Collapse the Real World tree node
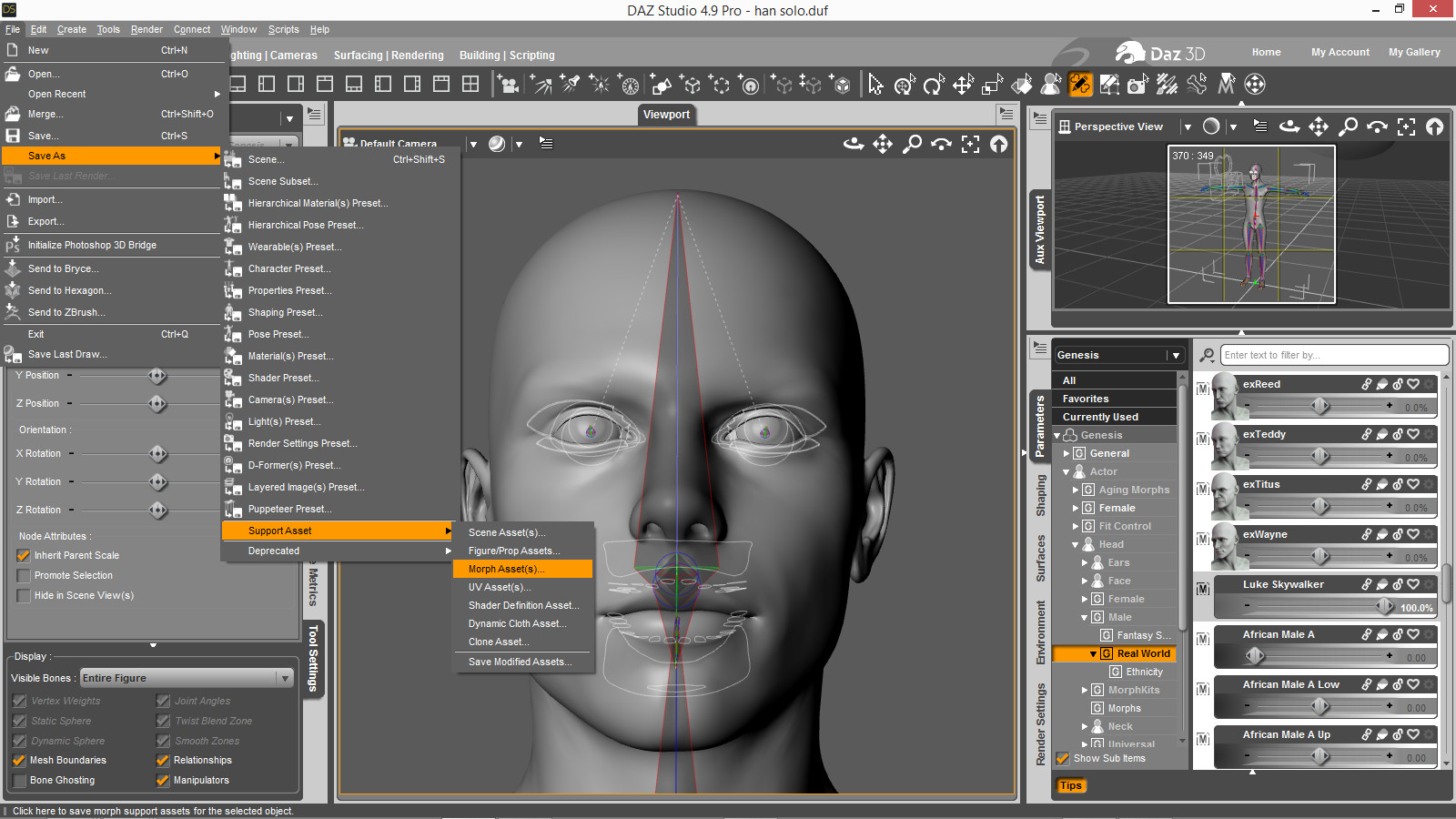Image resolution: width=1456 pixels, height=819 pixels. click(1093, 653)
